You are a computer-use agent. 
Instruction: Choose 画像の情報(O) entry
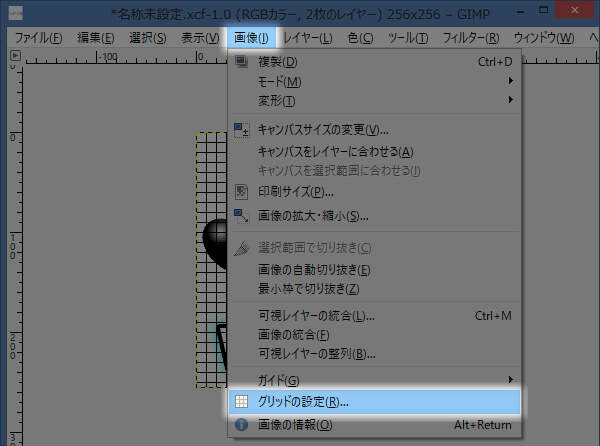[x=374, y=425]
